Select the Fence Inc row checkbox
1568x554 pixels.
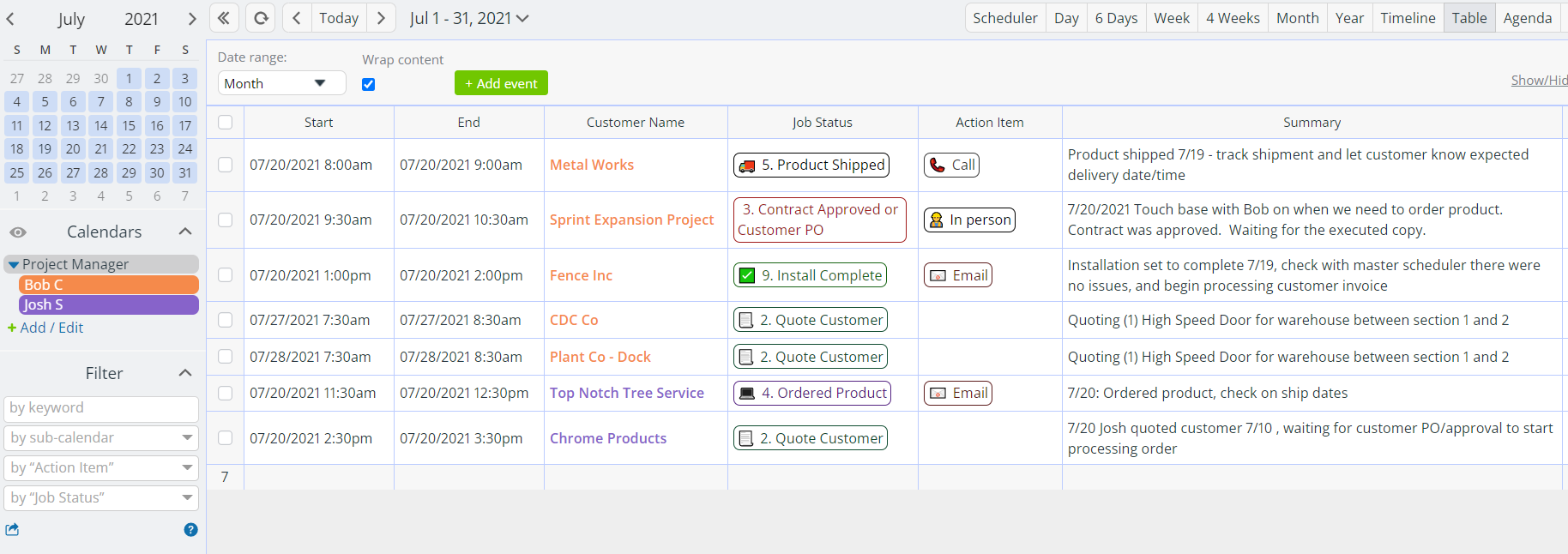[226, 274]
